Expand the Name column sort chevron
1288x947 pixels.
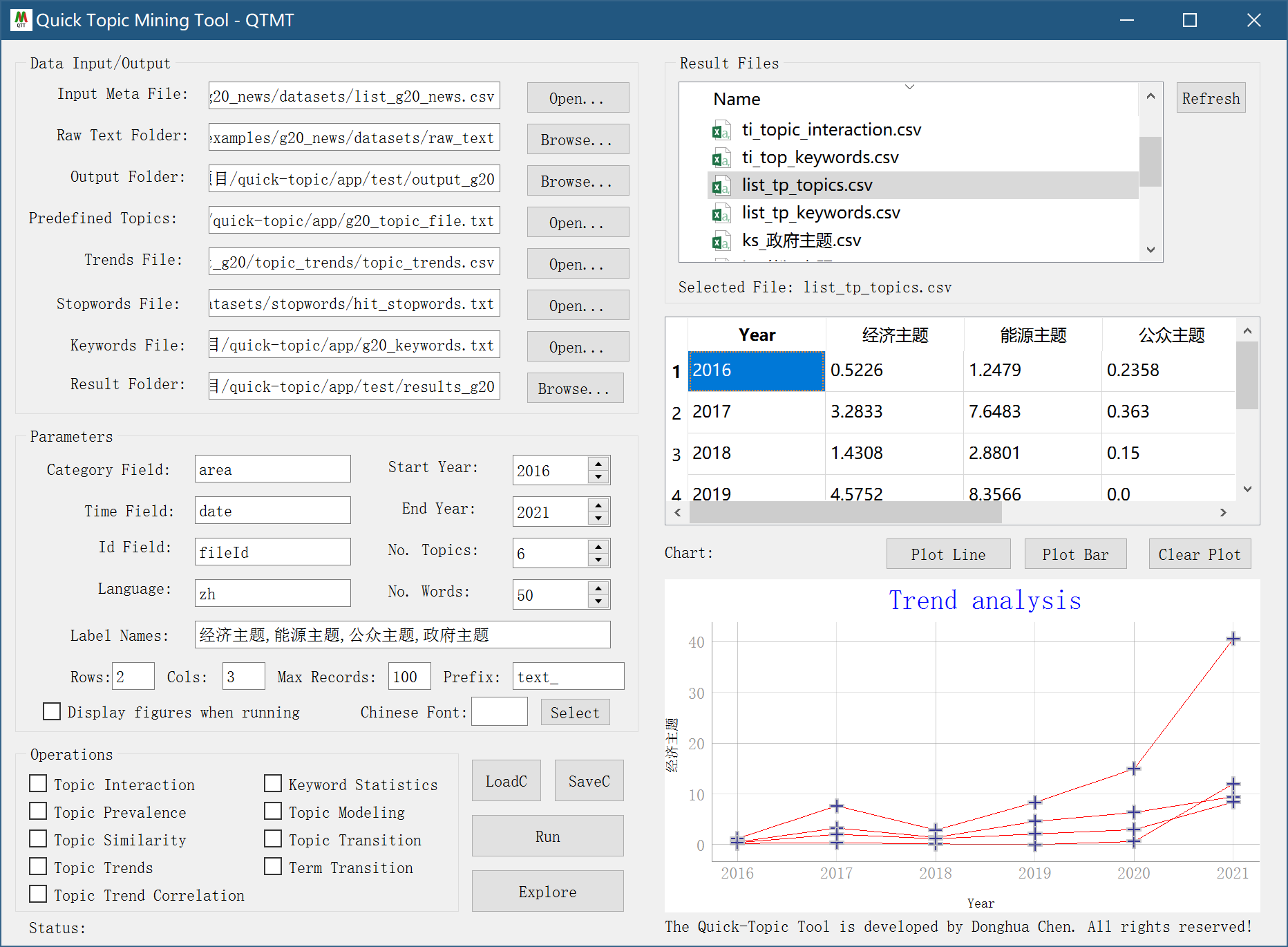tap(909, 87)
